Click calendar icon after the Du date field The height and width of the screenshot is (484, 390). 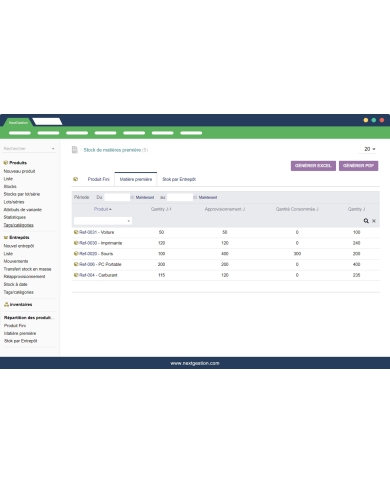pyautogui.click(x=132, y=197)
